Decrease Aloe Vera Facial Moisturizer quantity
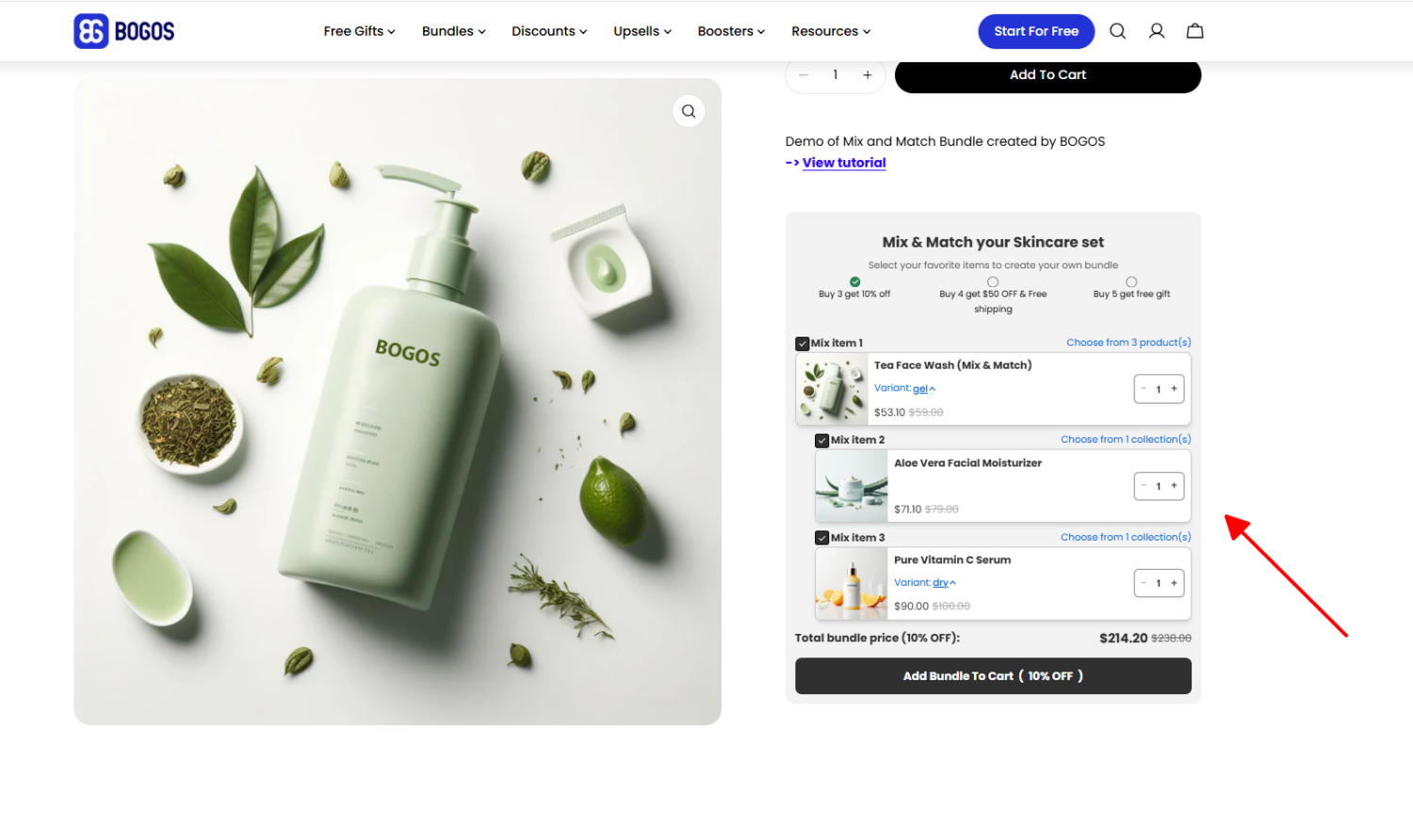This screenshot has height=840, width=1413. [x=1144, y=486]
